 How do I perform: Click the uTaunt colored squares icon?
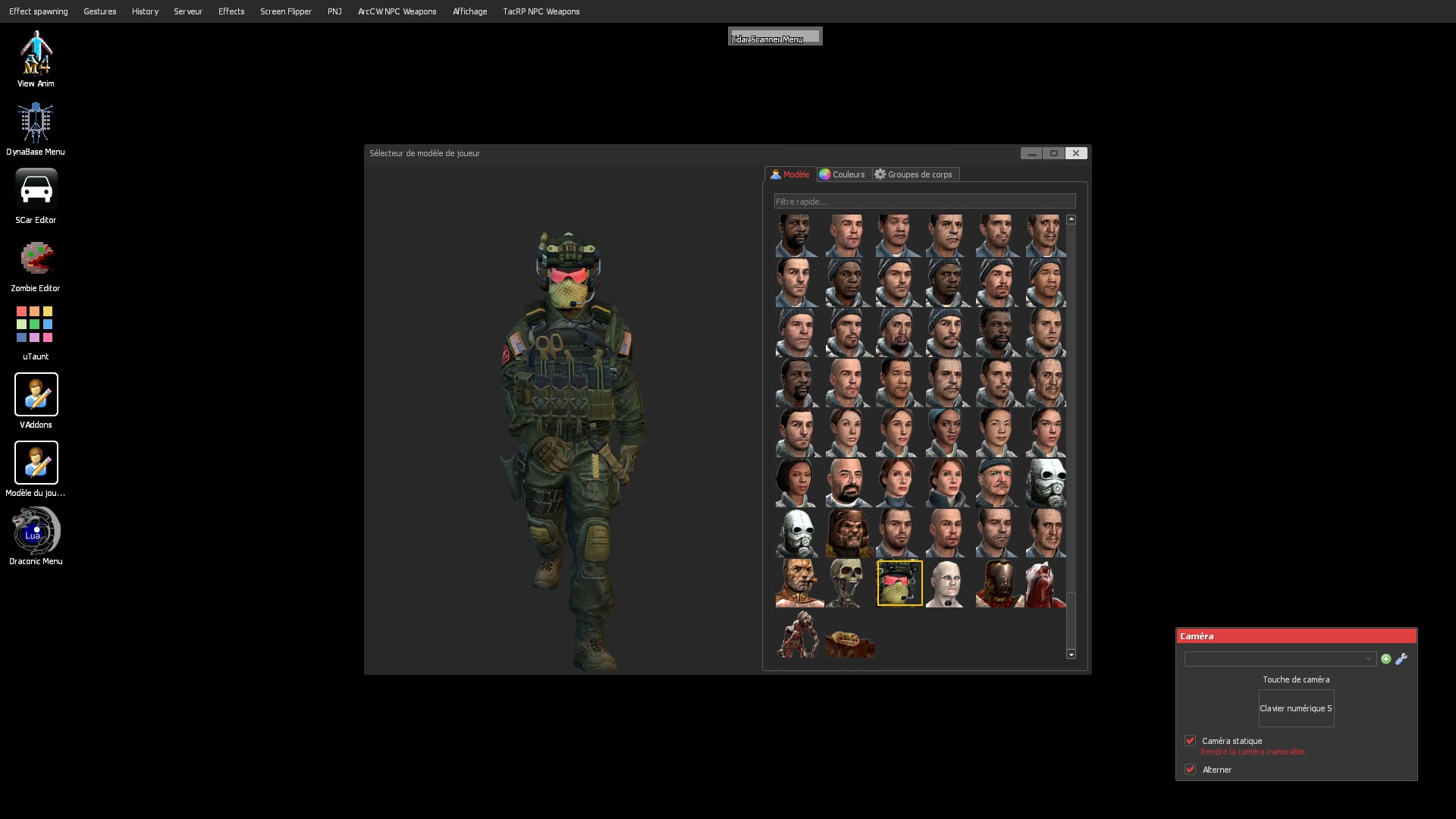click(35, 325)
